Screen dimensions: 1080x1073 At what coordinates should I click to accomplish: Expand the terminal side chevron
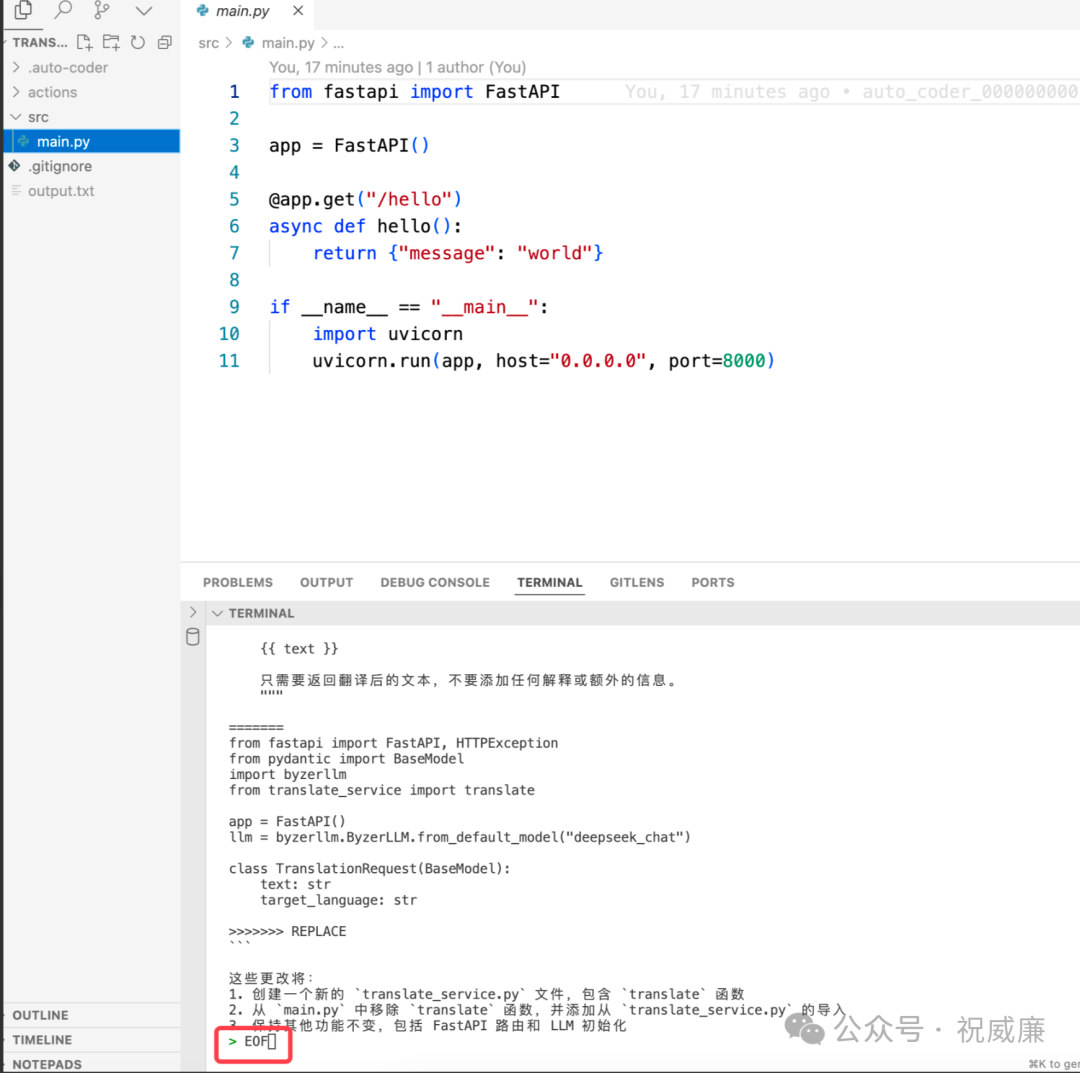[193, 612]
